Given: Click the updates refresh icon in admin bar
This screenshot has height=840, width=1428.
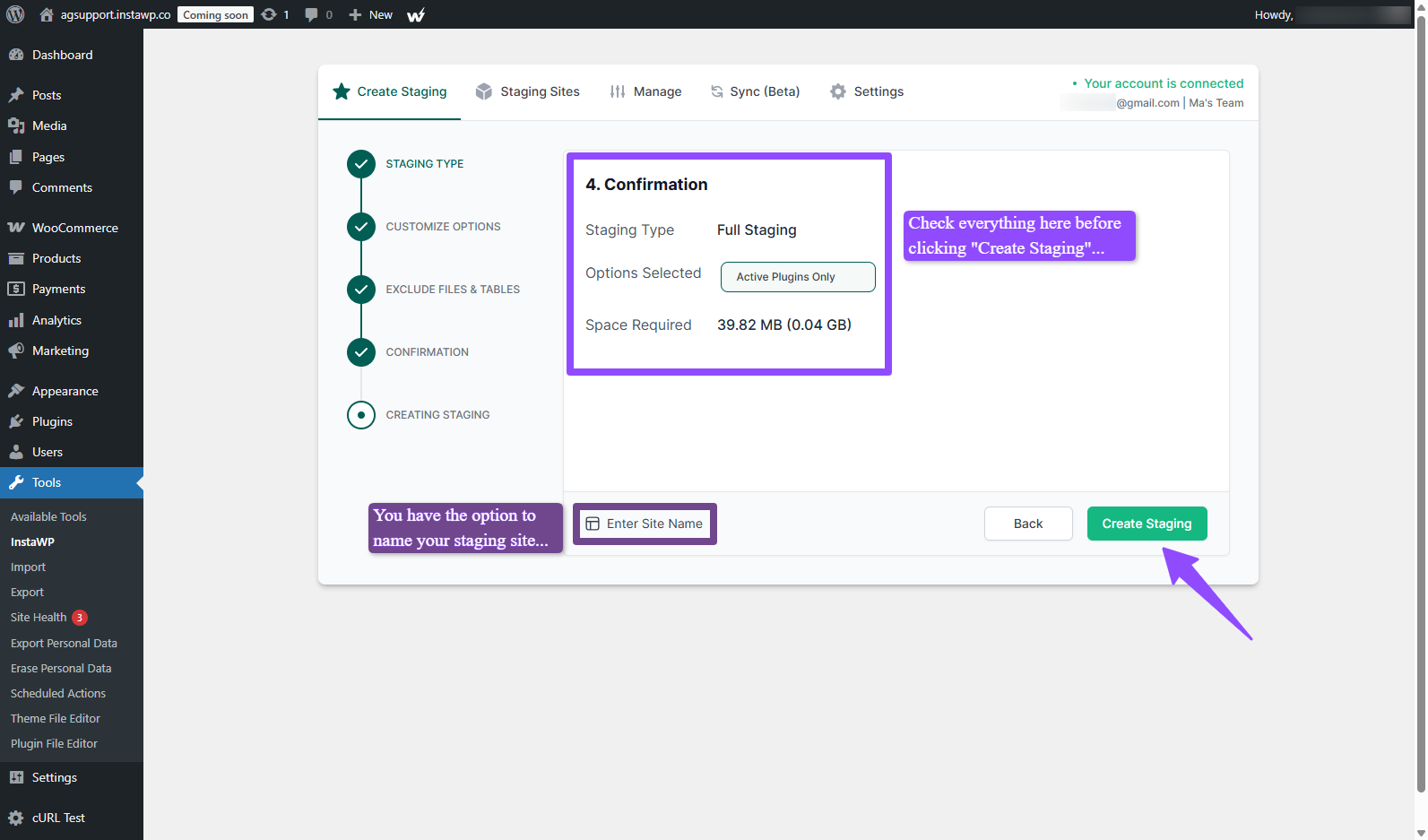Looking at the screenshot, I should pyautogui.click(x=269, y=14).
